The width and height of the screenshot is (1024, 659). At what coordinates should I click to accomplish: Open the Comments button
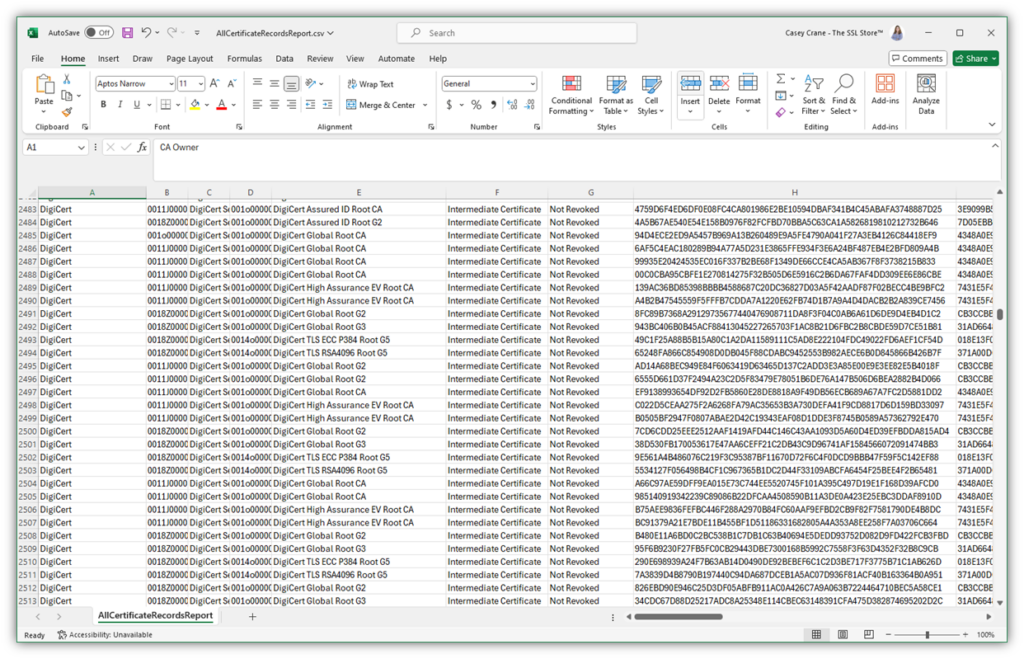coord(917,59)
